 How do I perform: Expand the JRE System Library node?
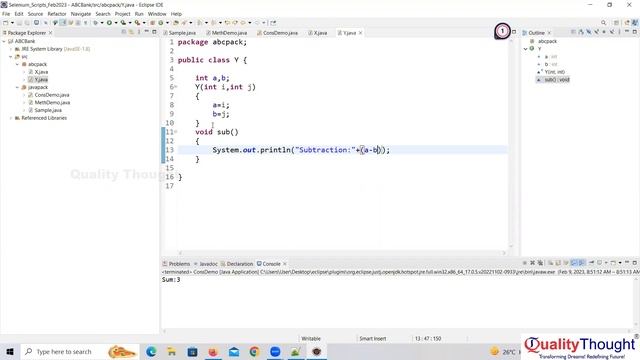coord(11,49)
